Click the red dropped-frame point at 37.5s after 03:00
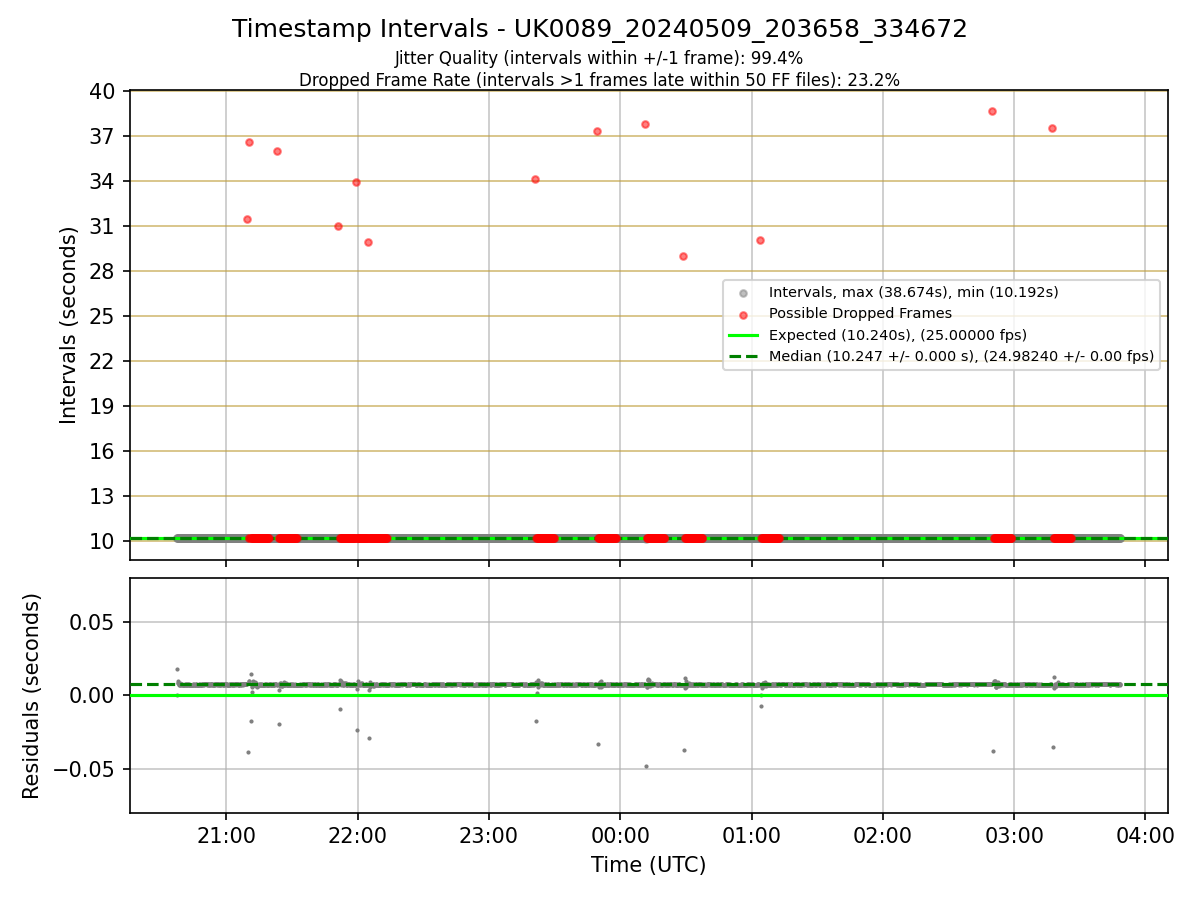The image size is (1200, 900). 1052,128
